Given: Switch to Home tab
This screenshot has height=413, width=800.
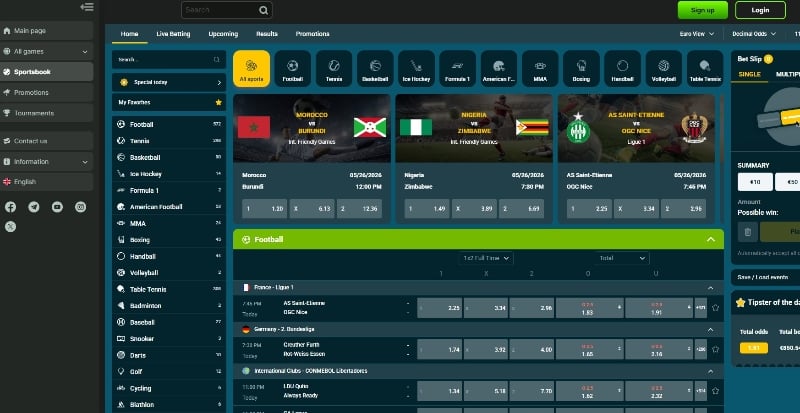Looking at the screenshot, I should click(130, 34).
